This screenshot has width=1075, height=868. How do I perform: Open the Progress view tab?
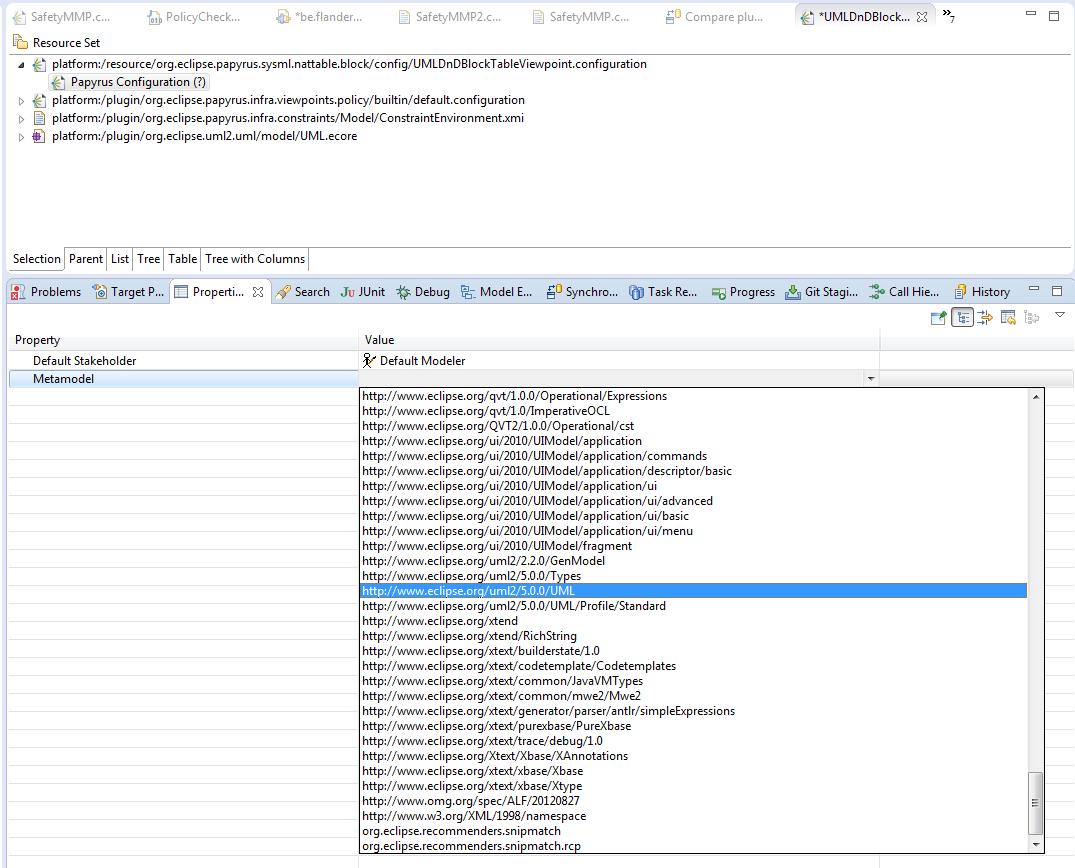tap(743, 292)
